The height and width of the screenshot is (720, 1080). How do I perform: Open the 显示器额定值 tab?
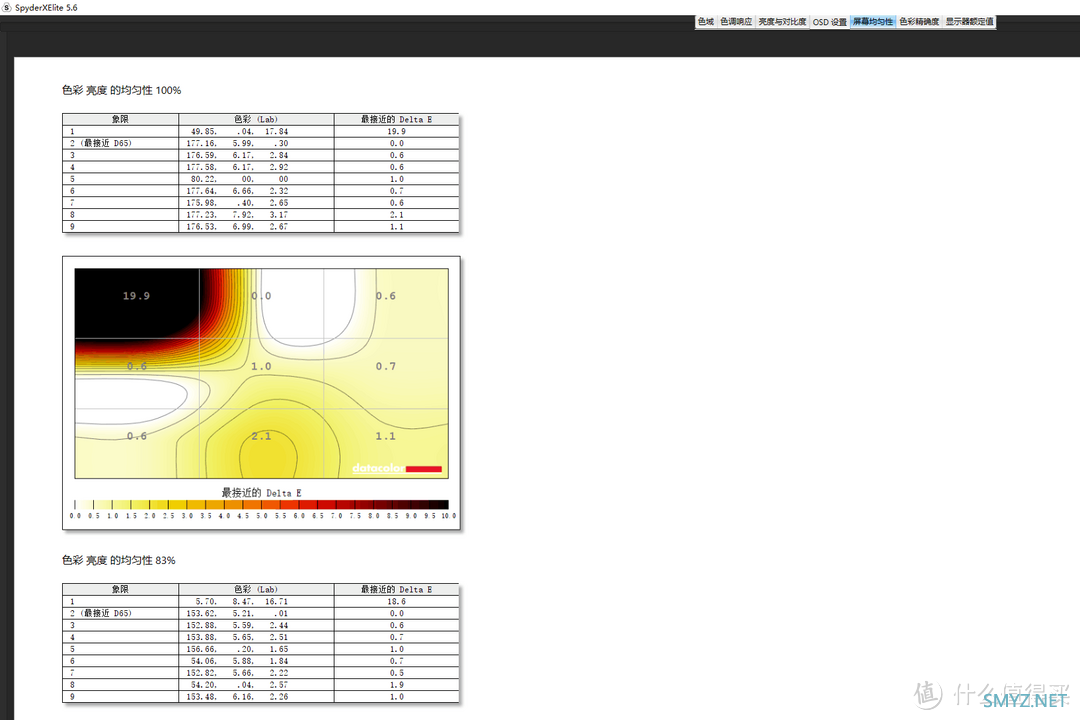pos(970,22)
